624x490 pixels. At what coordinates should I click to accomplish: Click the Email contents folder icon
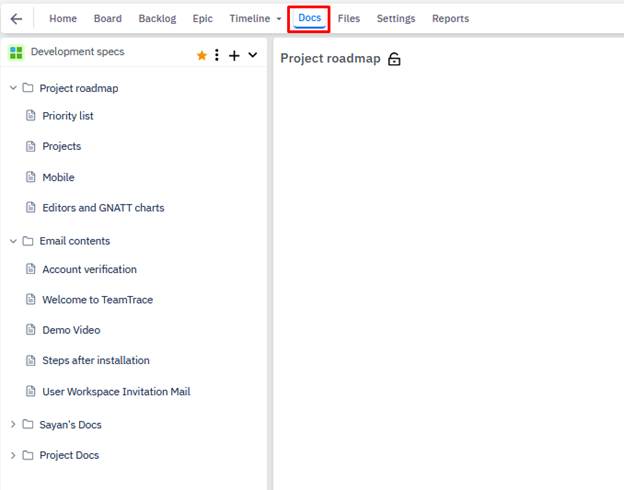click(x=28, y=241)
